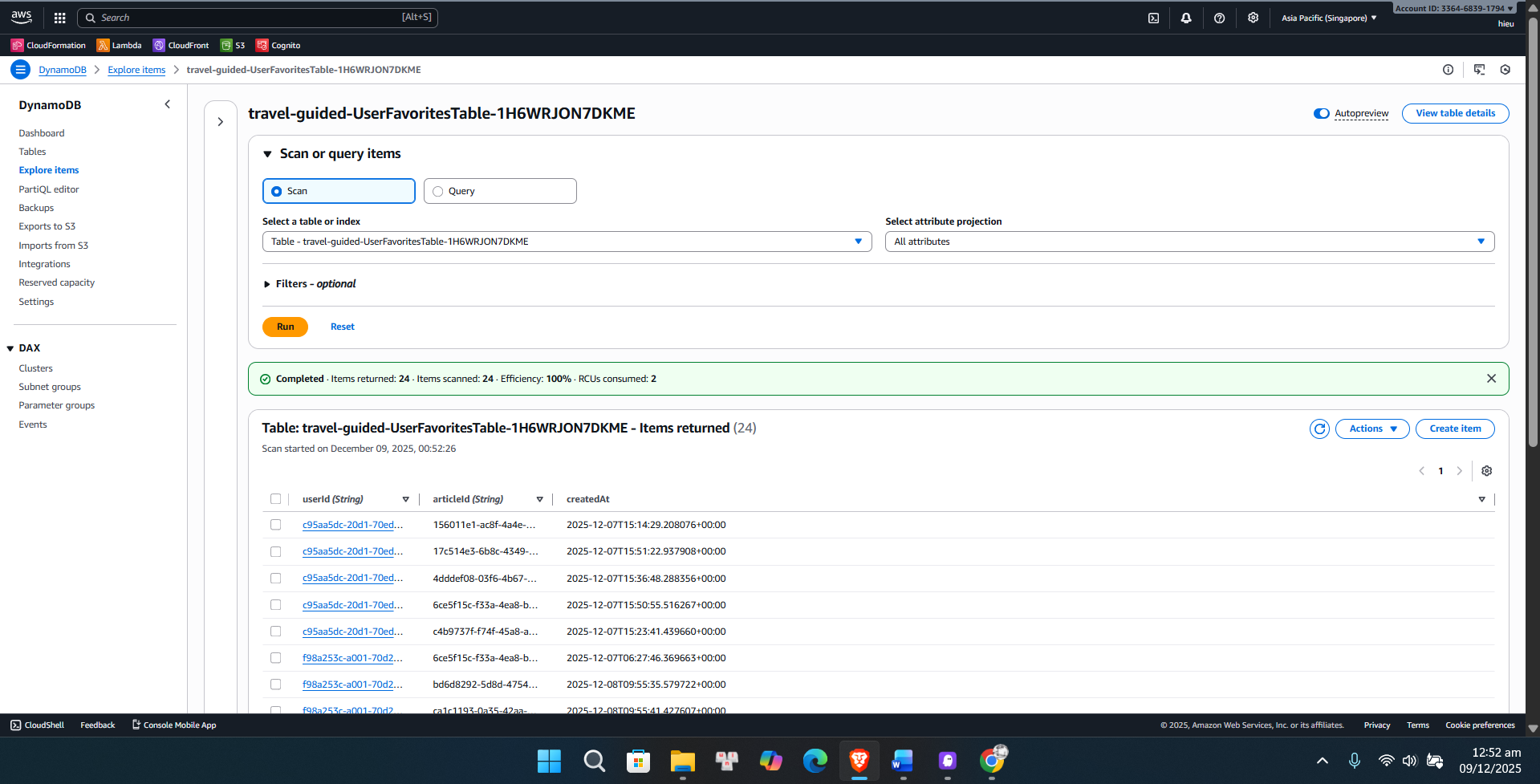Open AWS CloudShell icon in top bar
The width and height of the screenshot is (1540, 784).
pyautogui.click(x=1153, y=18)
